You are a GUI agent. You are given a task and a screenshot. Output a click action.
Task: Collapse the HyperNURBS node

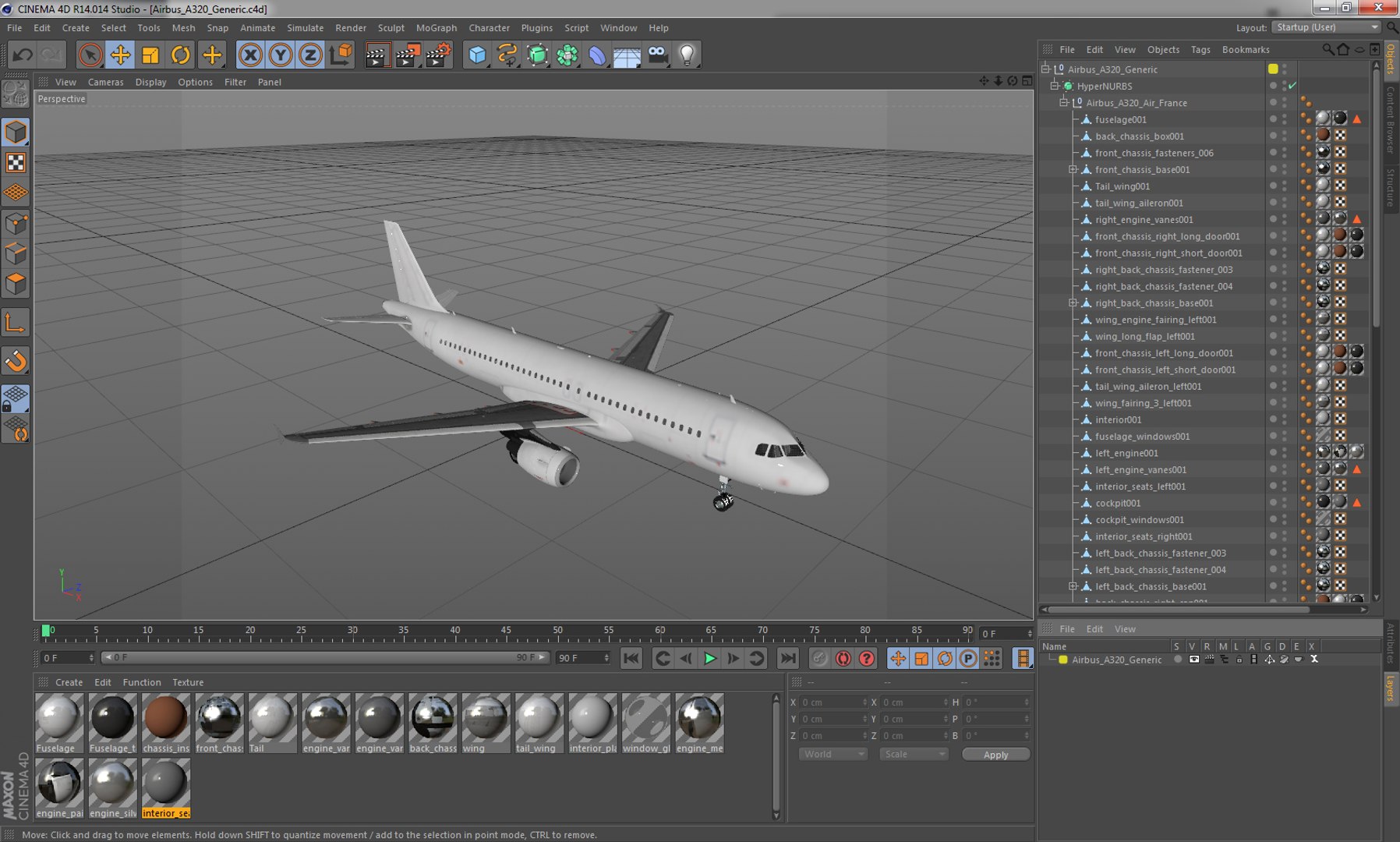point(1055,86)
